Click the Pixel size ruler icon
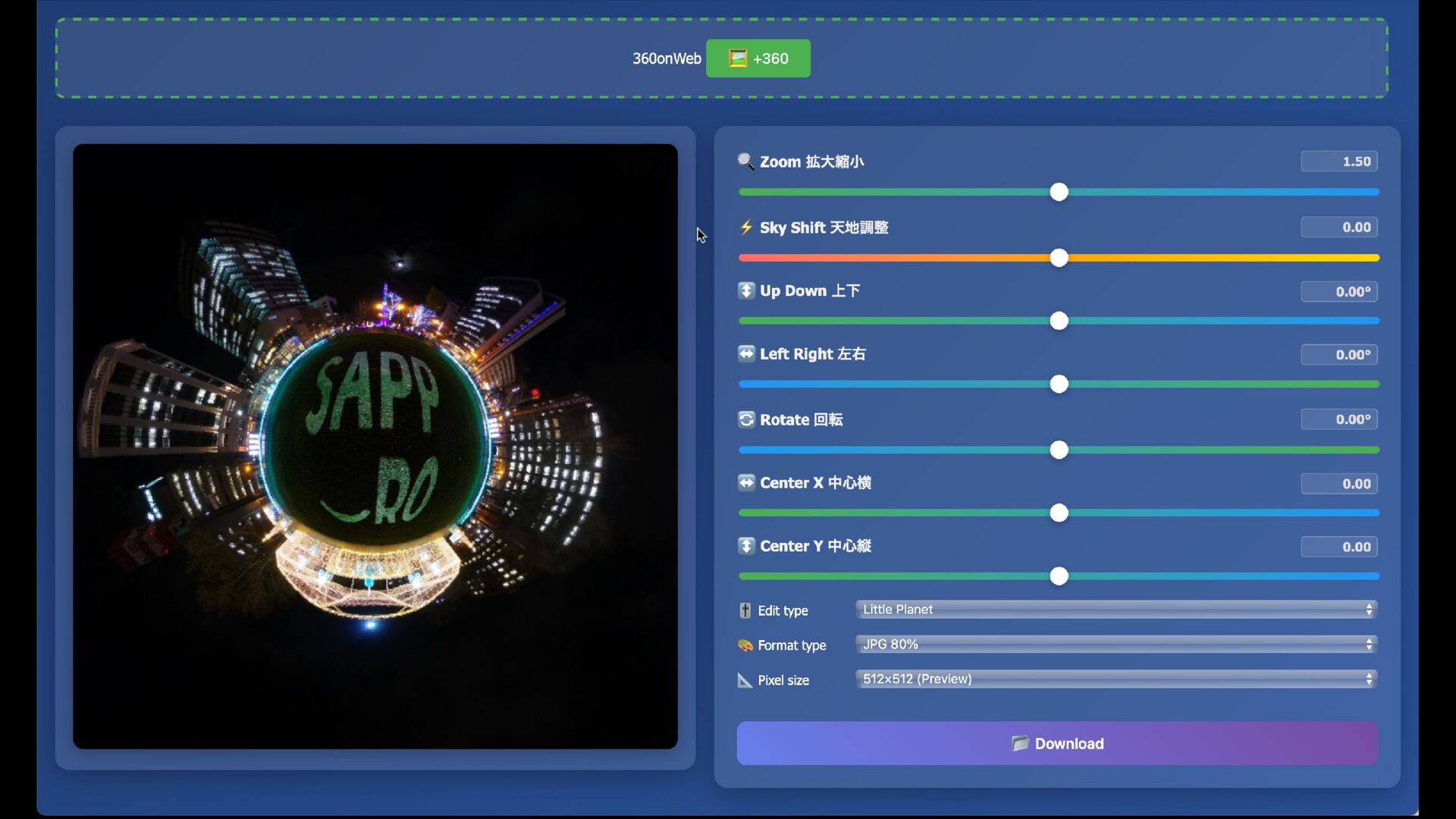1456x819 pixels. (745, 680)
